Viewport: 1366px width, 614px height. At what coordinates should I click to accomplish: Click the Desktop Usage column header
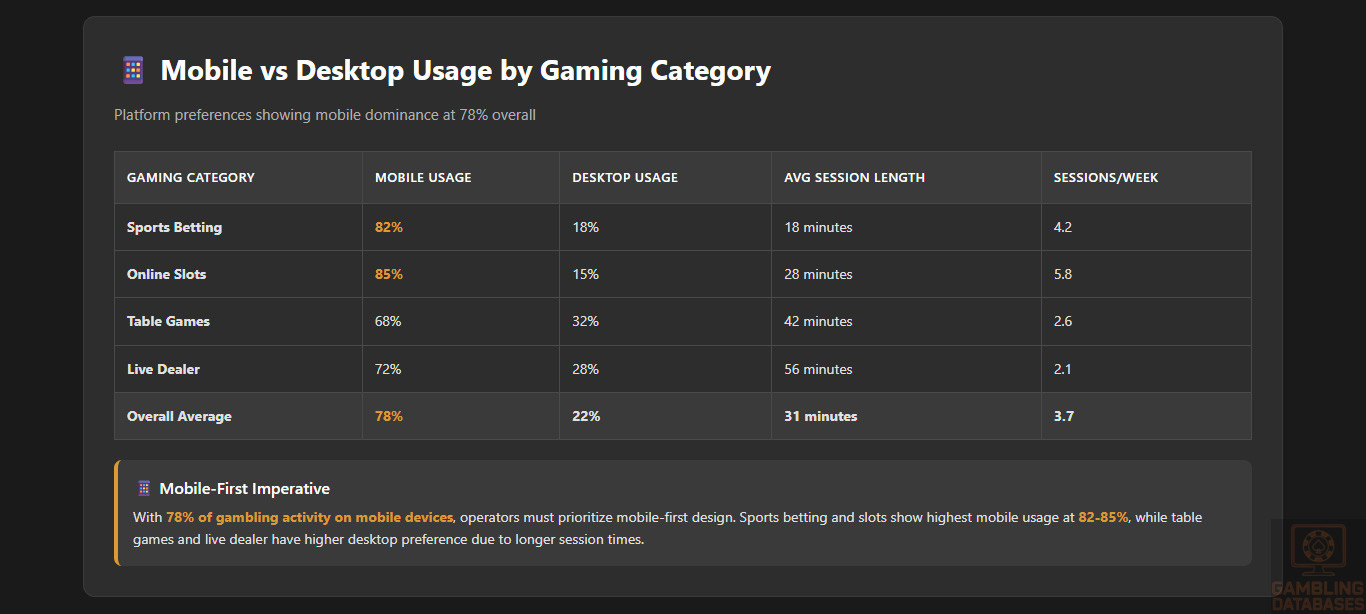(625, 178)
